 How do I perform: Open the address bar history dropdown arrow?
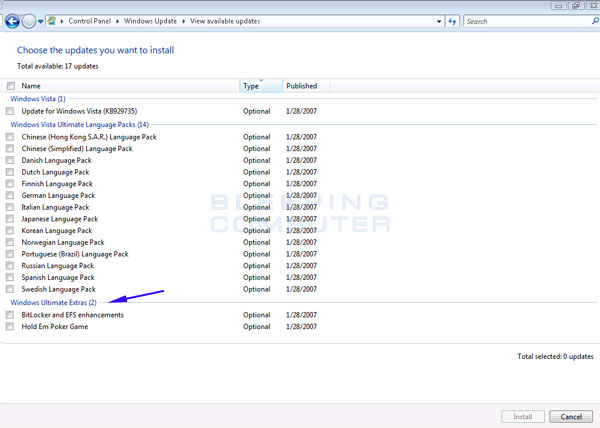(x=439, y=21)
